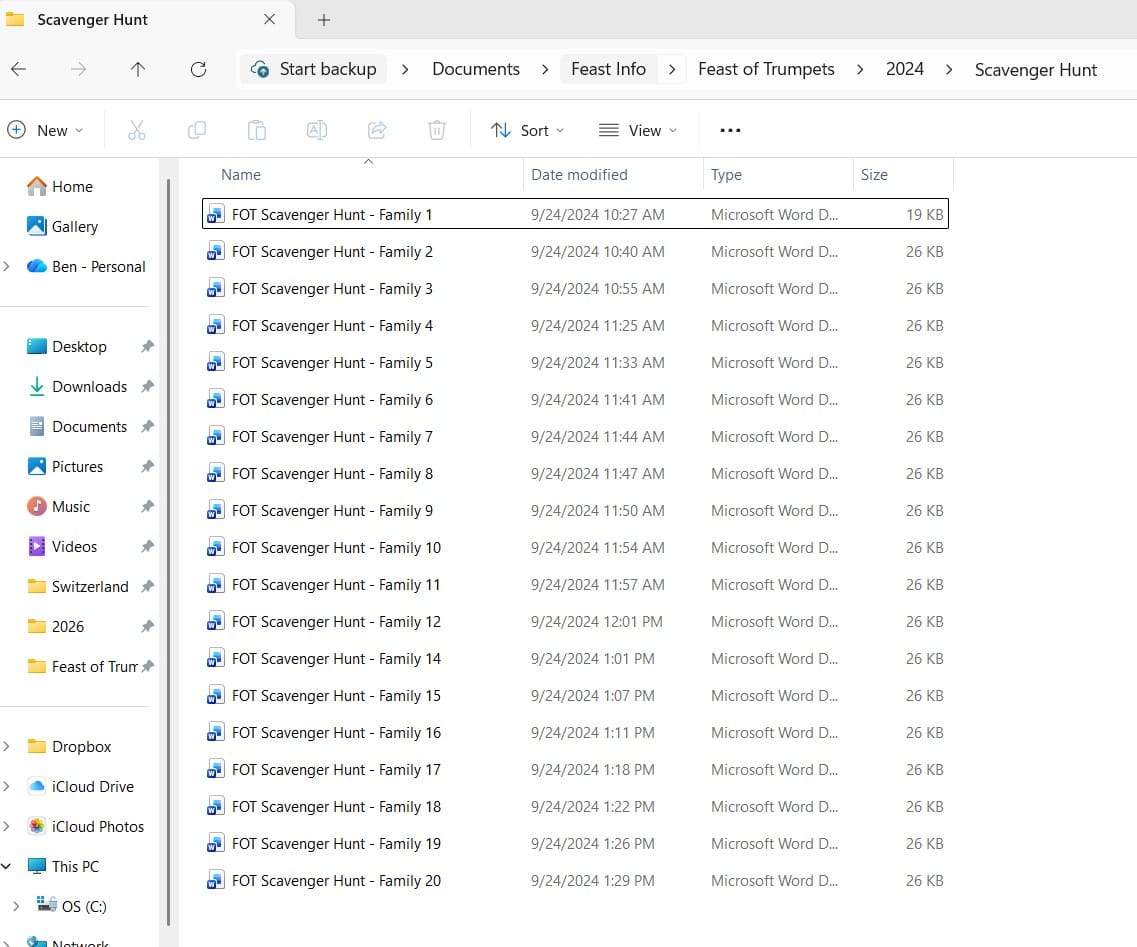This screenshot has height=947, width=1137.
Task: Select FOT Scavenger Hunt - Family 5
Action: click(x=575, y=363)
